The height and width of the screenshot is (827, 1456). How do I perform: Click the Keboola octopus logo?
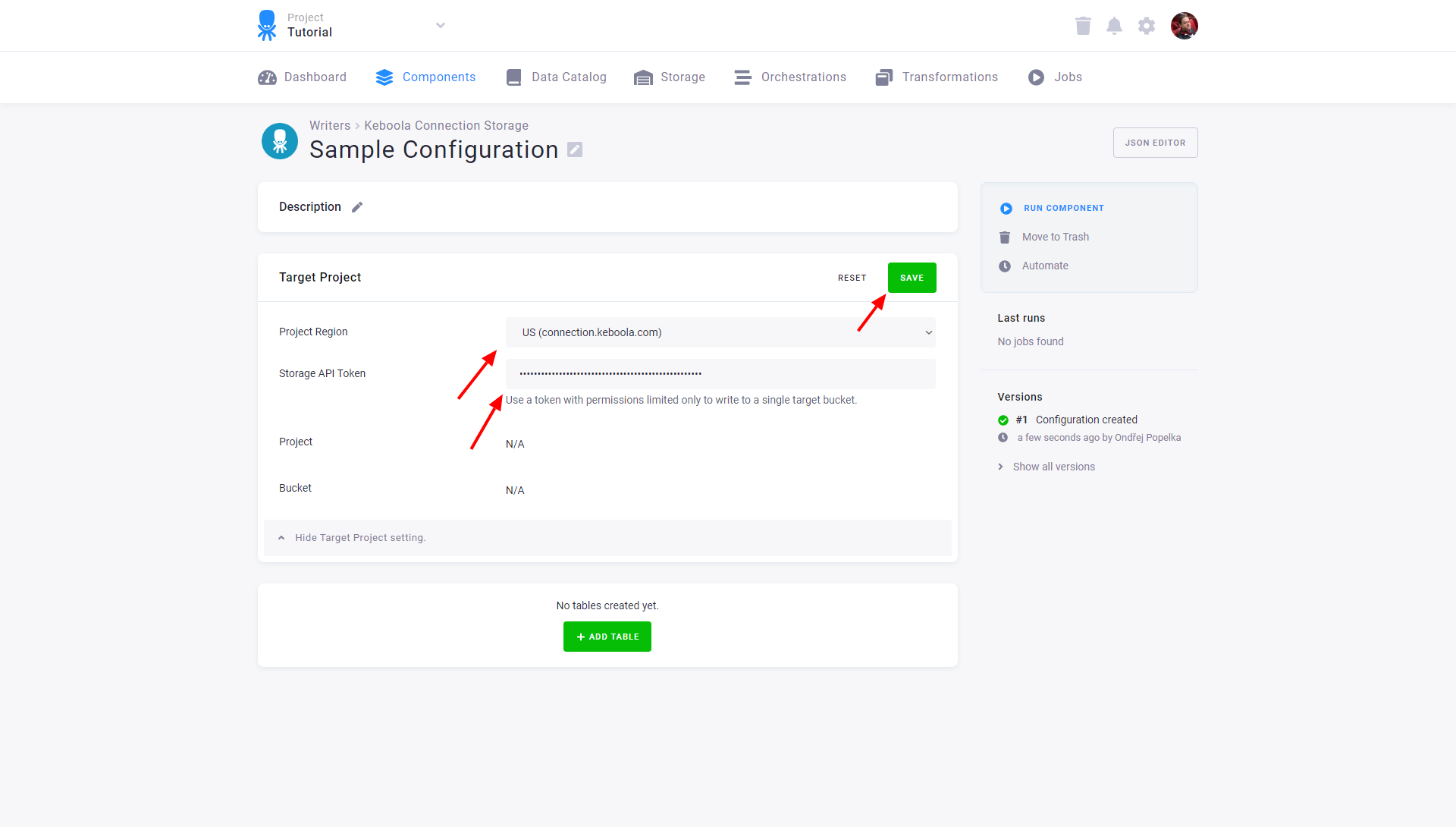[x=267, y=25]
